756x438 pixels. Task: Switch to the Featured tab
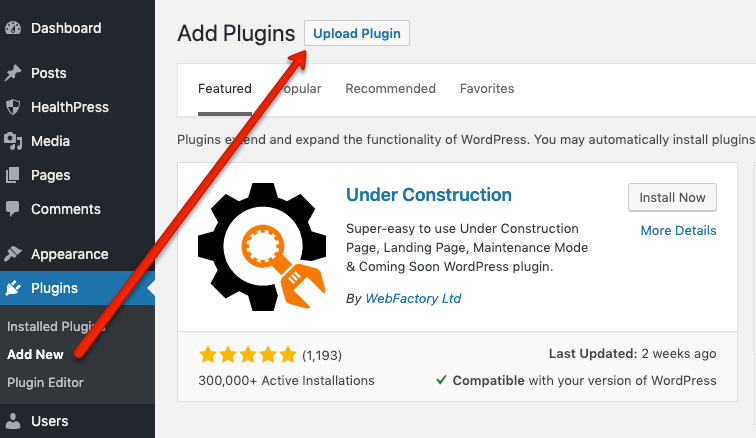pos(225,88)
